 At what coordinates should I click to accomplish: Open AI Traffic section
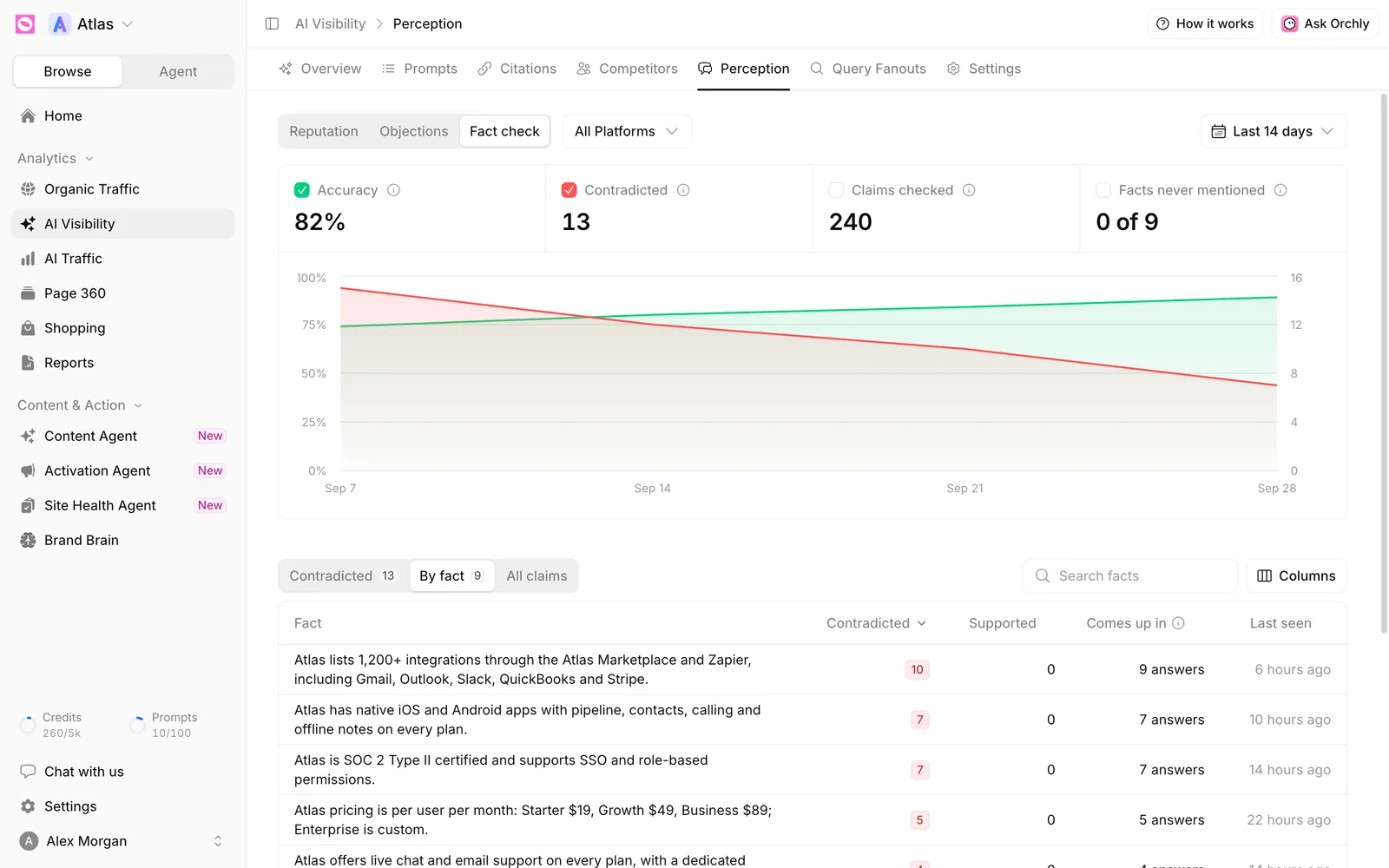pyautogui.click(x=123, y=259)
